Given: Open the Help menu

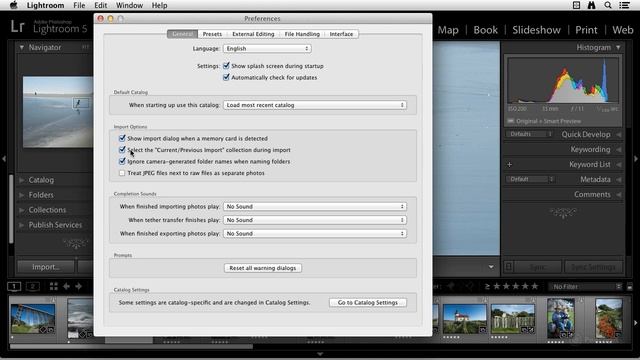Looking at the screenshot, I should (159, 5).
